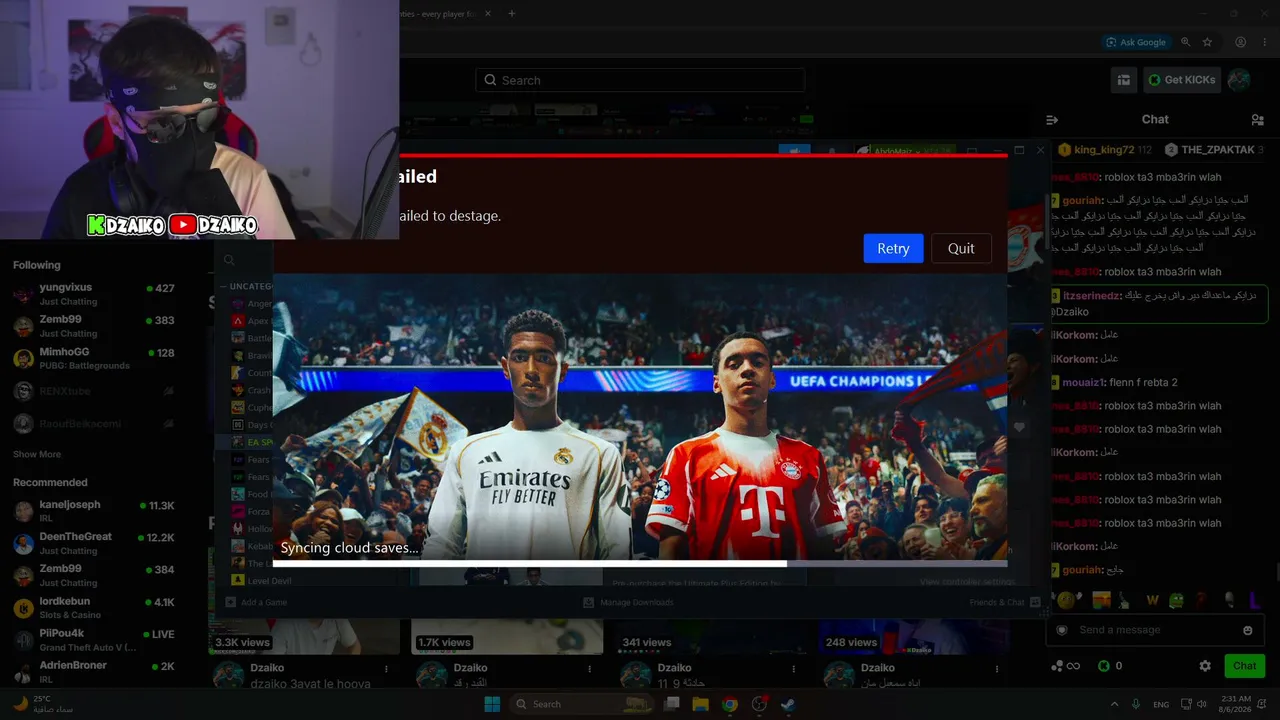Open AdrienBroner recommended channel
The height and width of the screenshot is (720, 1280).
[x=94, y=671]
